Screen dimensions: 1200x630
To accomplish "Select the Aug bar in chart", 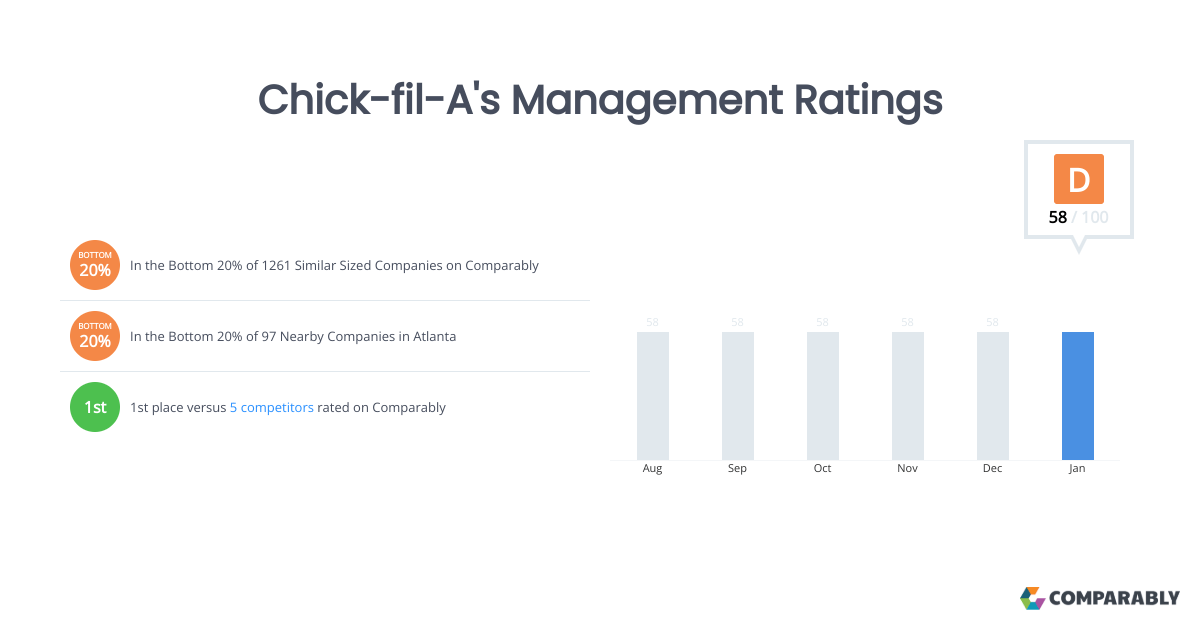I will pos(653,396).
